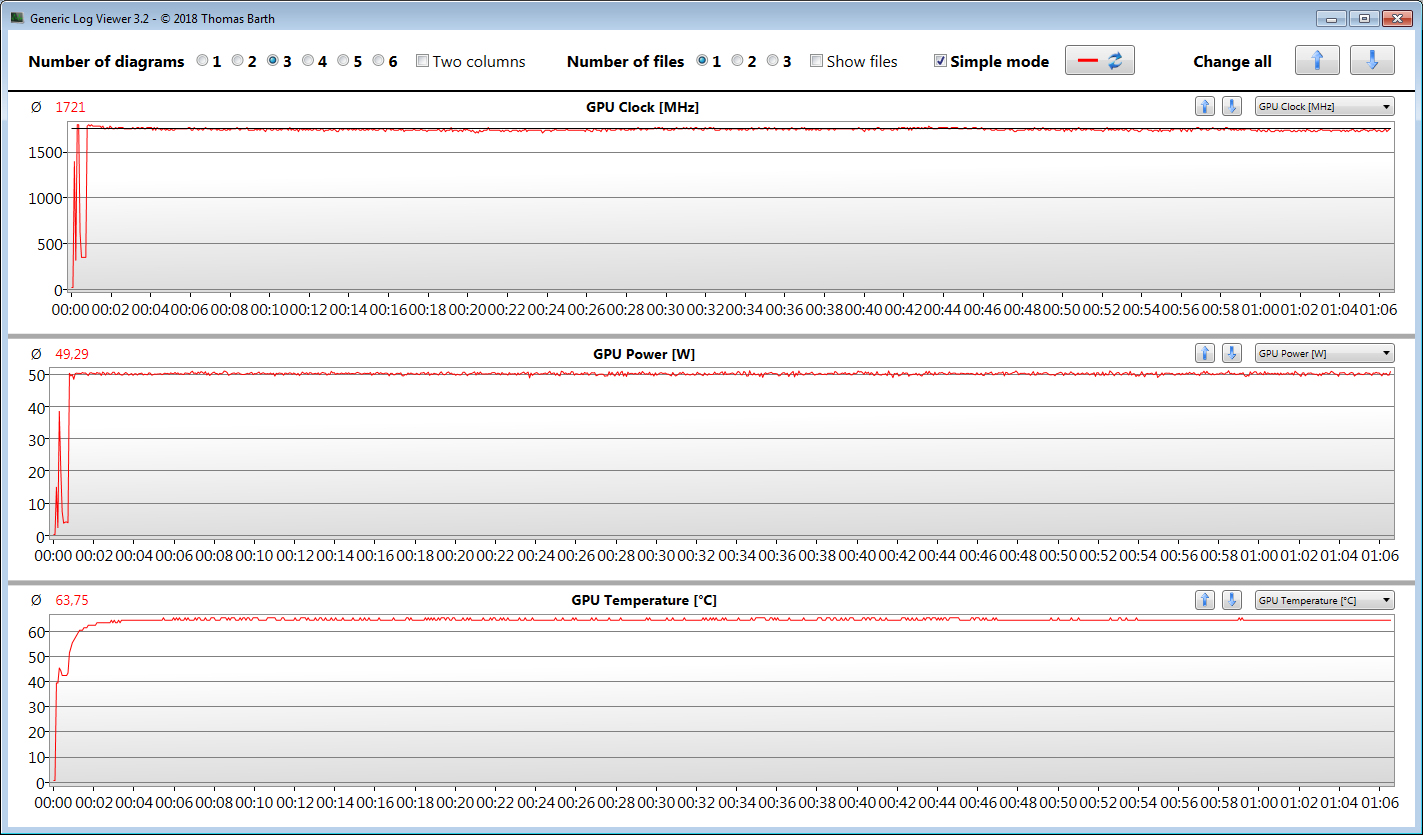Set number of files to 3
The height and width of the screenshot is (835, 1423).
coord(772,61)
